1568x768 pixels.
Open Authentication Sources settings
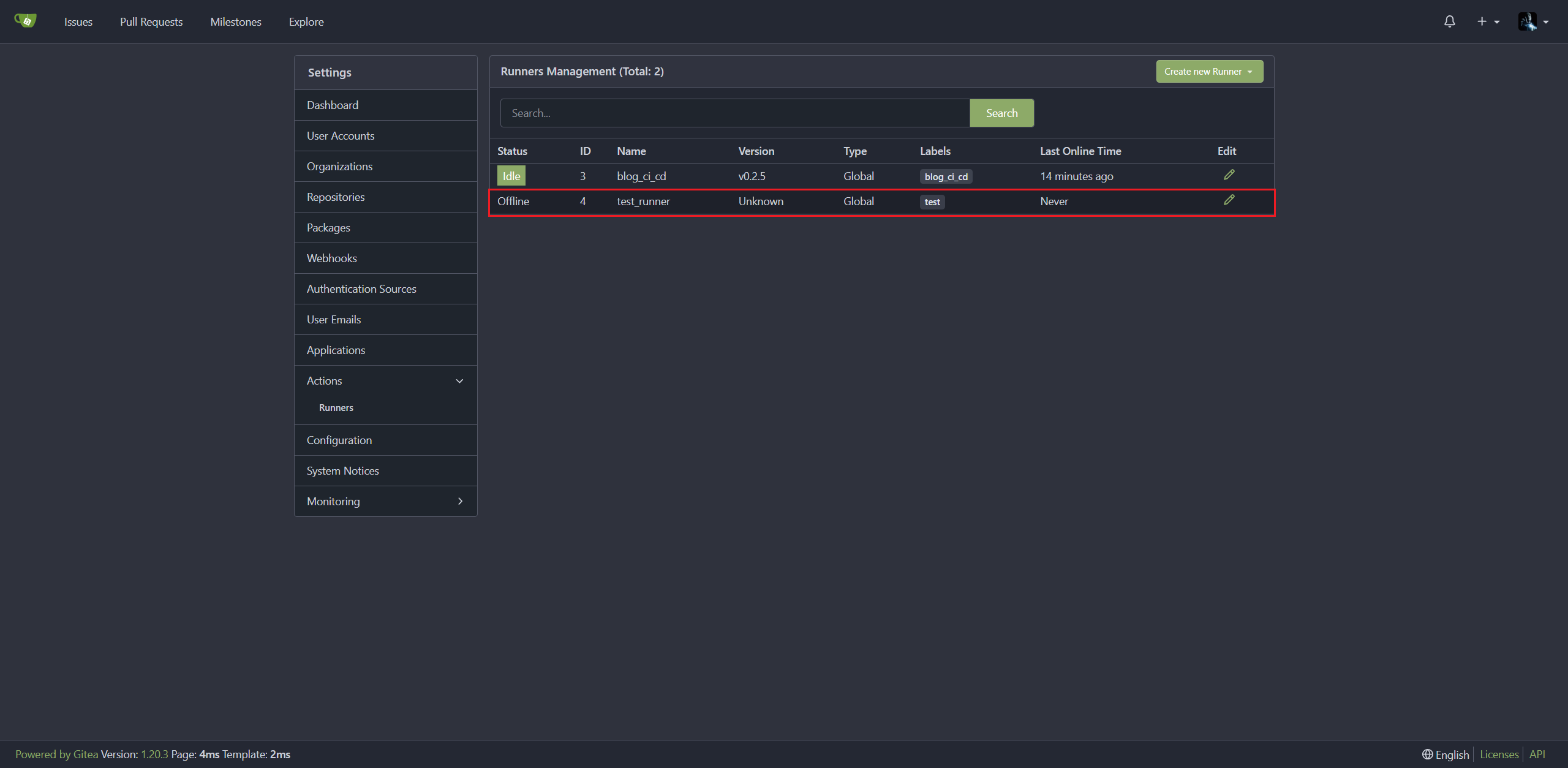[361, 289]
